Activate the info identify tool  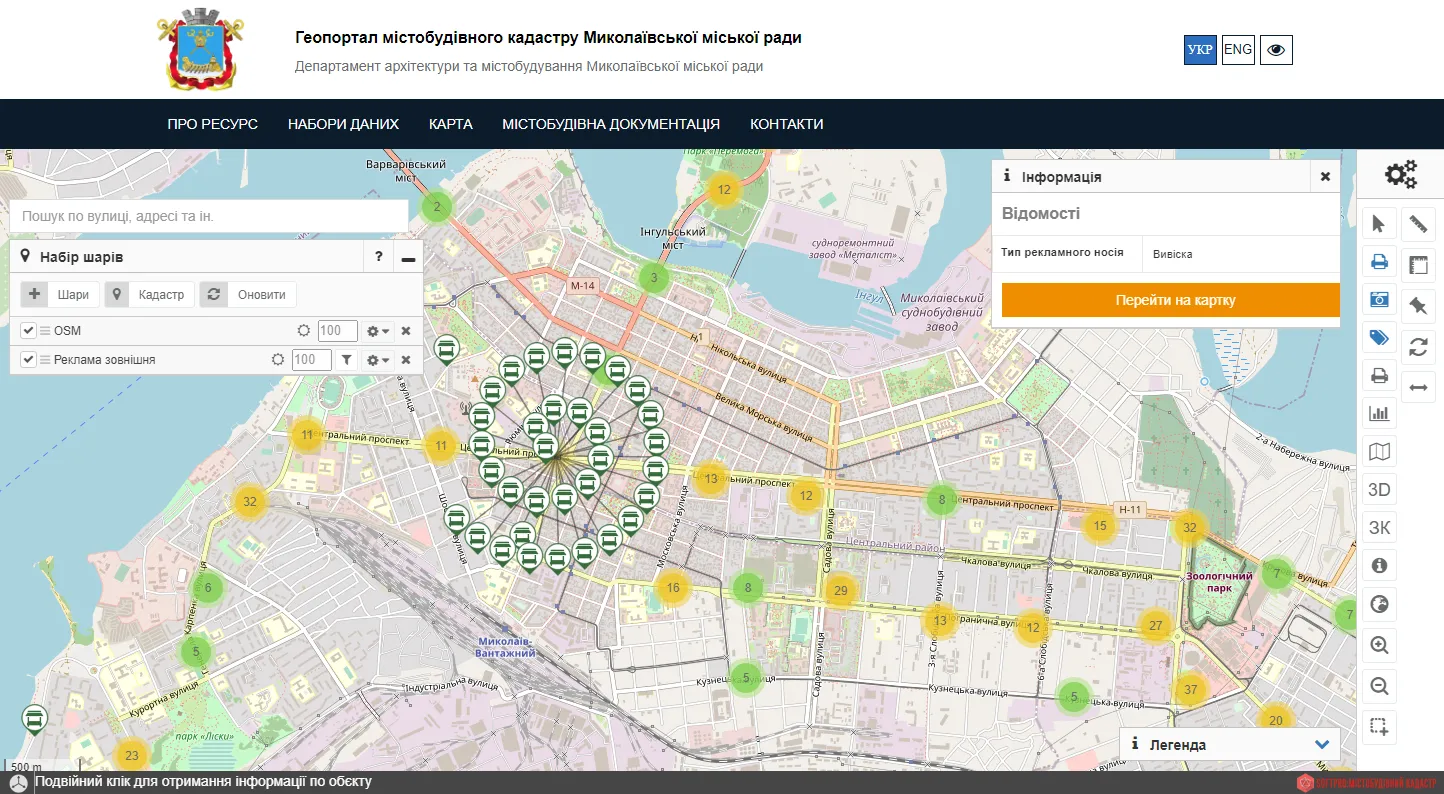(x=1379, y=565)
